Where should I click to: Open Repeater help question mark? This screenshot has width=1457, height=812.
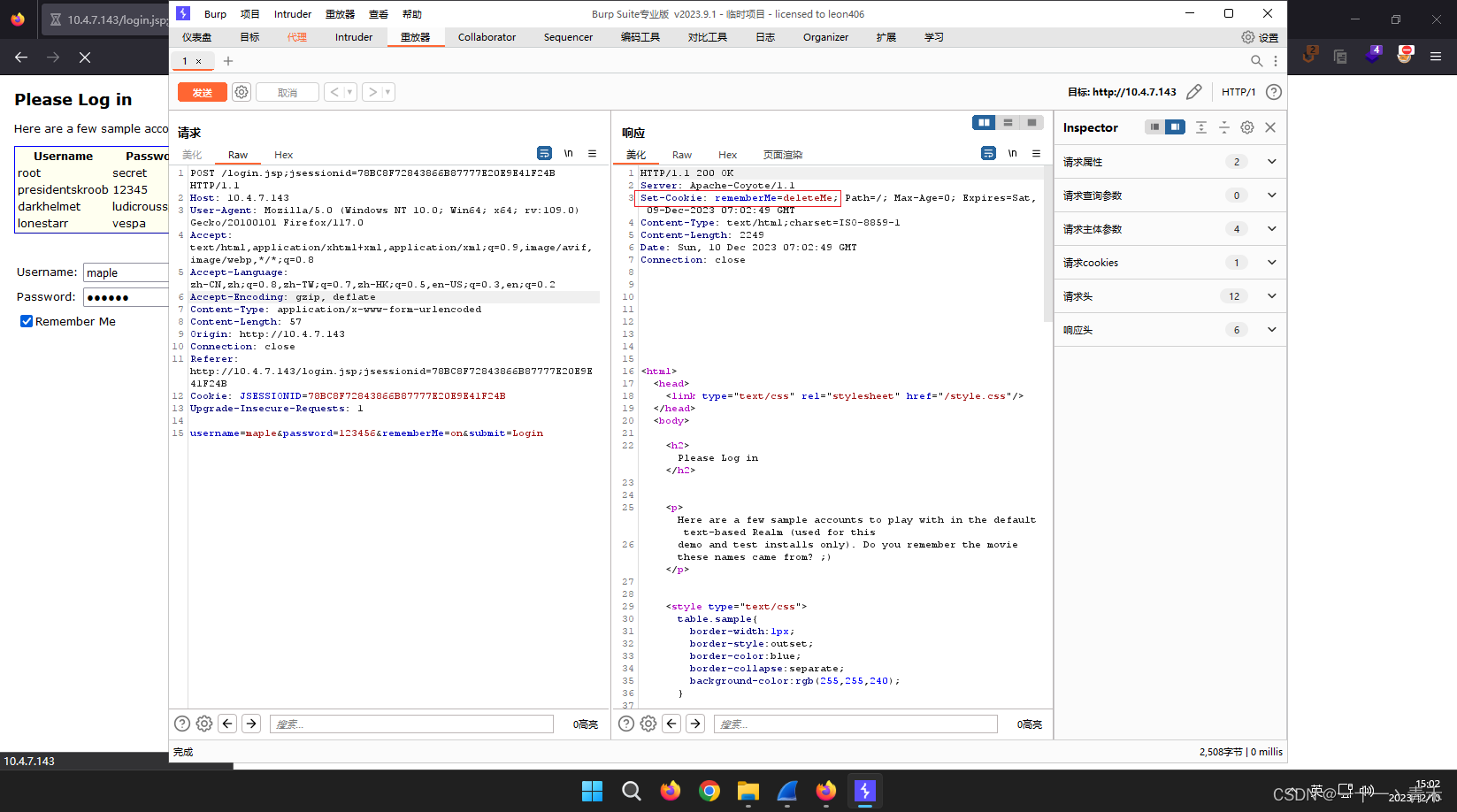click(1274, 92)
